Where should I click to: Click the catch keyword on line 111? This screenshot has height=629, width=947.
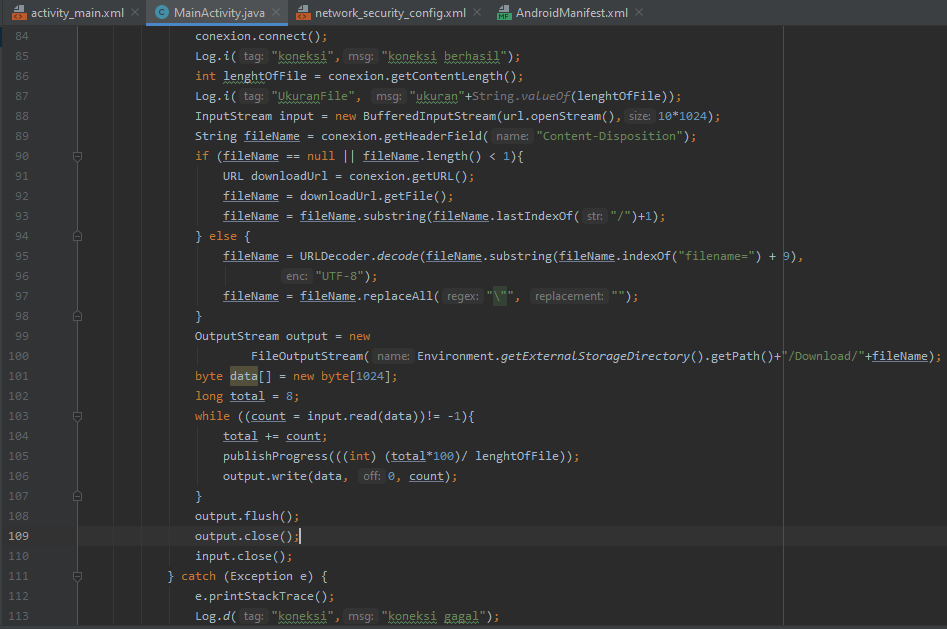(198, 576)
